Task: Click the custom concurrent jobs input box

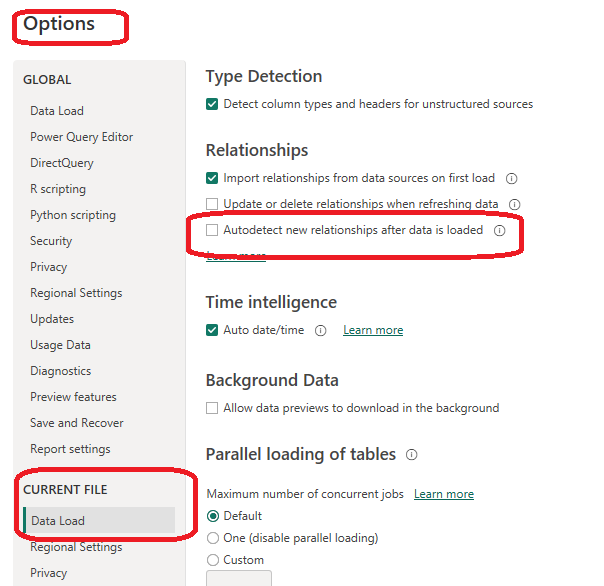Action: pos(238,578)
